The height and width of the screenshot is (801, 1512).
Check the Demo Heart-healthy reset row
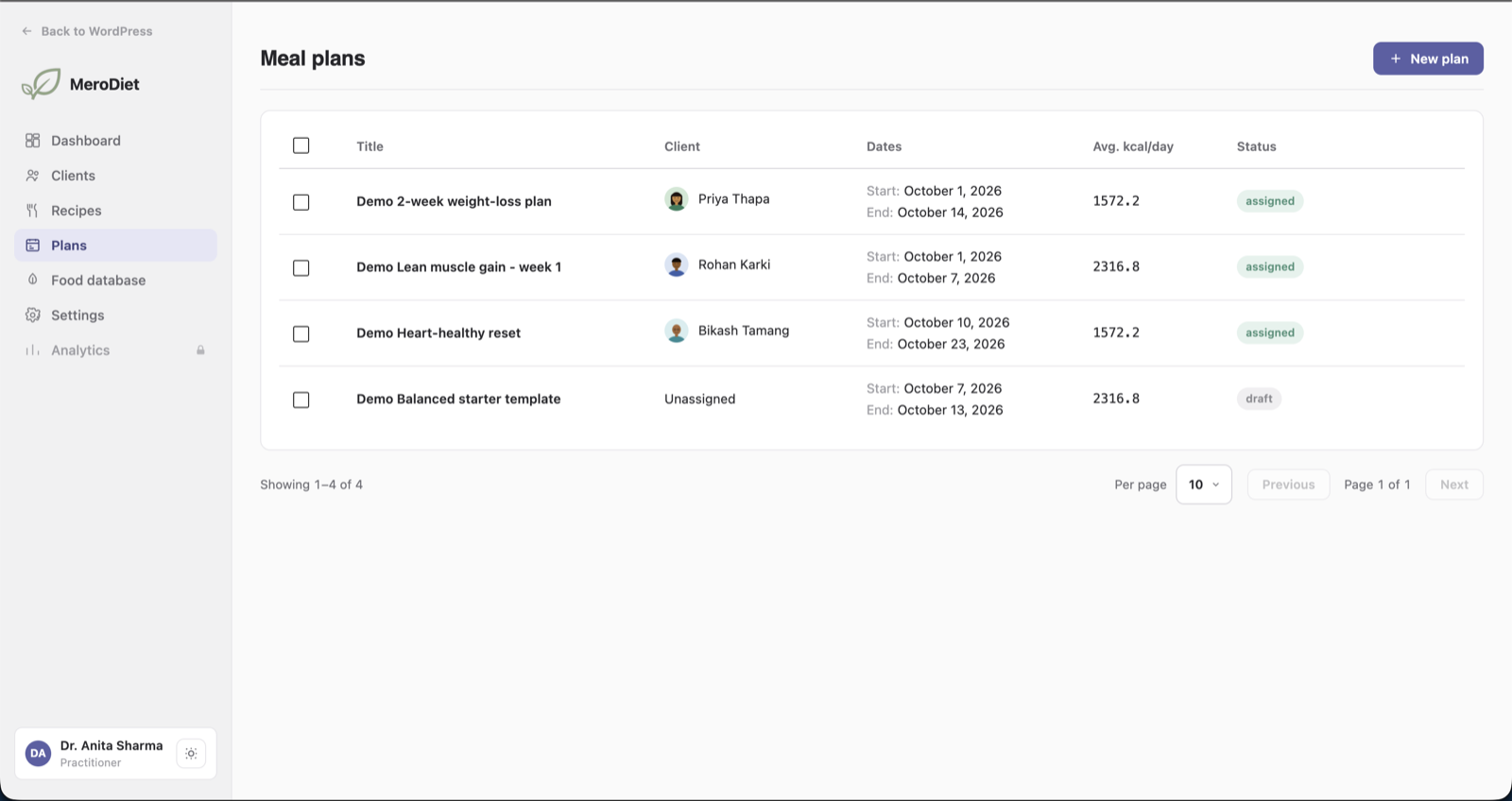pos(301,334)
